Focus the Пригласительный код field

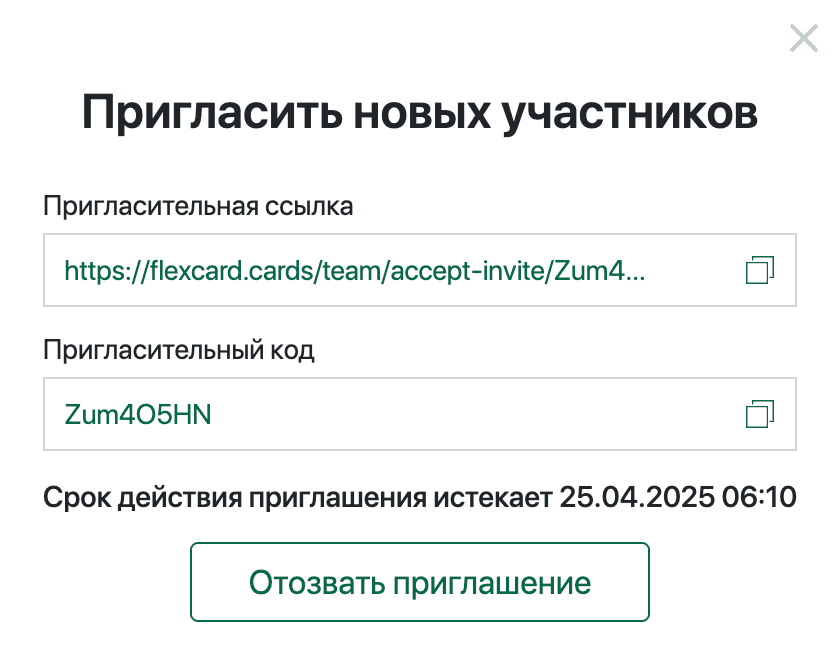(420, 414)
